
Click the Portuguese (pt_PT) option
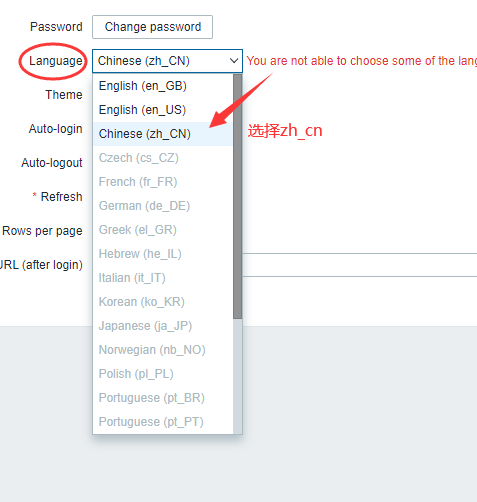163,422
